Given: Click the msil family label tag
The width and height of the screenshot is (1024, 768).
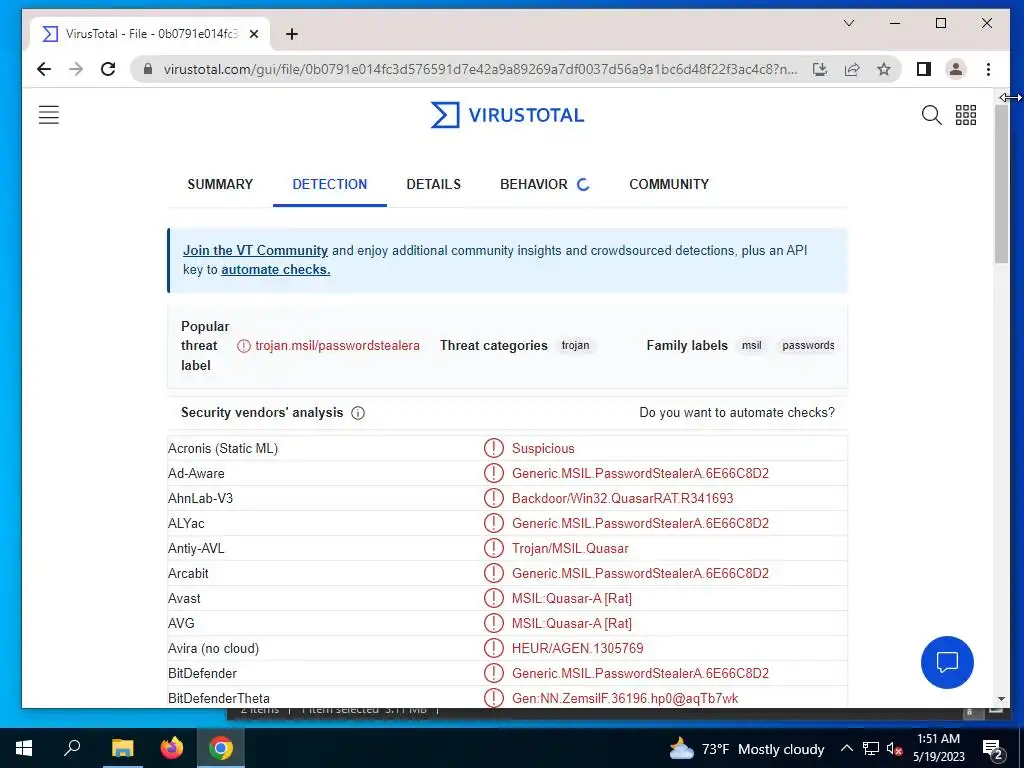Looking at the screenshot, I should 752,345.
